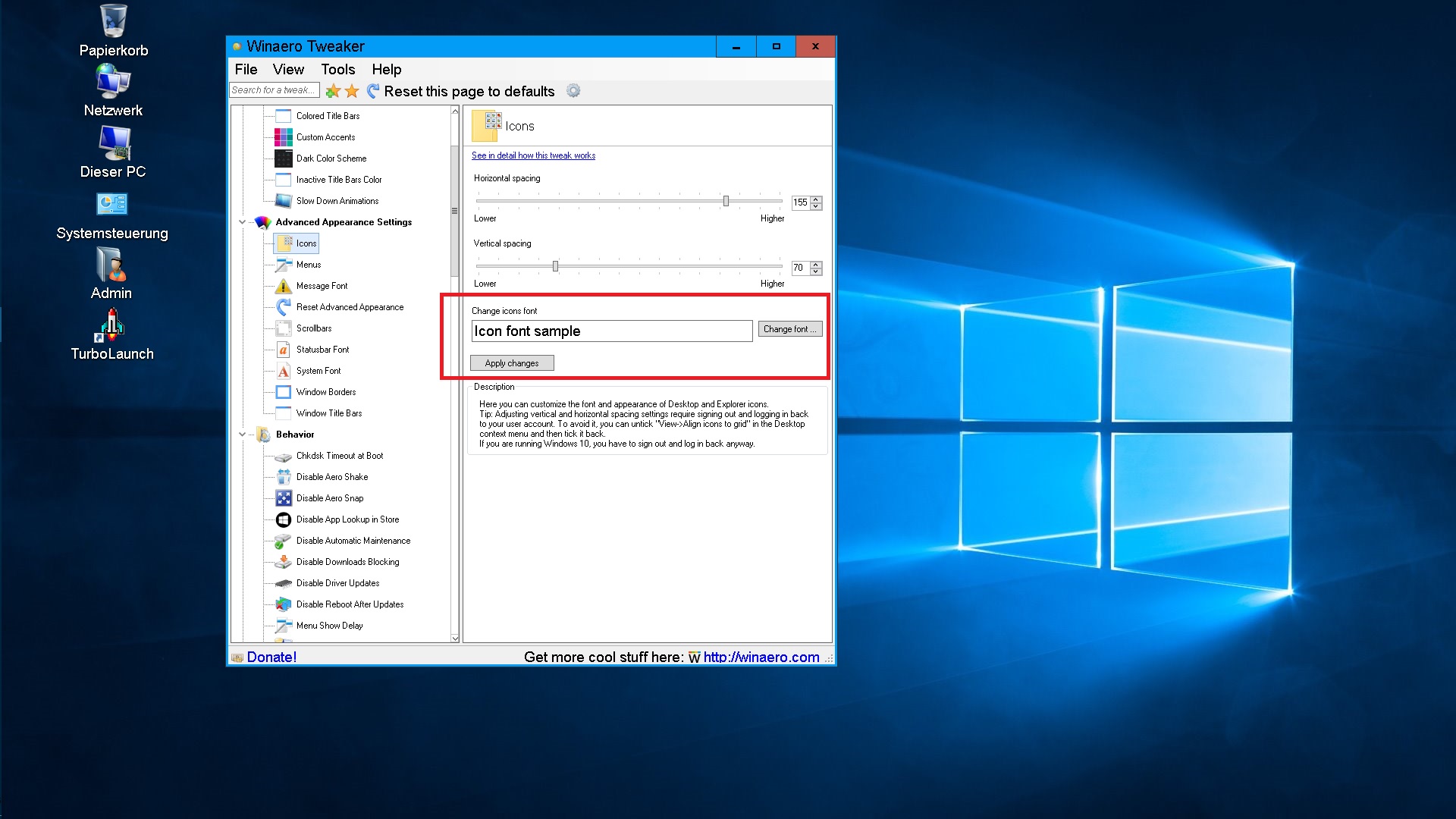Viewport: 1456px width, 819px height.
Task: Open Disable Aero Snap tweak
Action: point(329,498)
